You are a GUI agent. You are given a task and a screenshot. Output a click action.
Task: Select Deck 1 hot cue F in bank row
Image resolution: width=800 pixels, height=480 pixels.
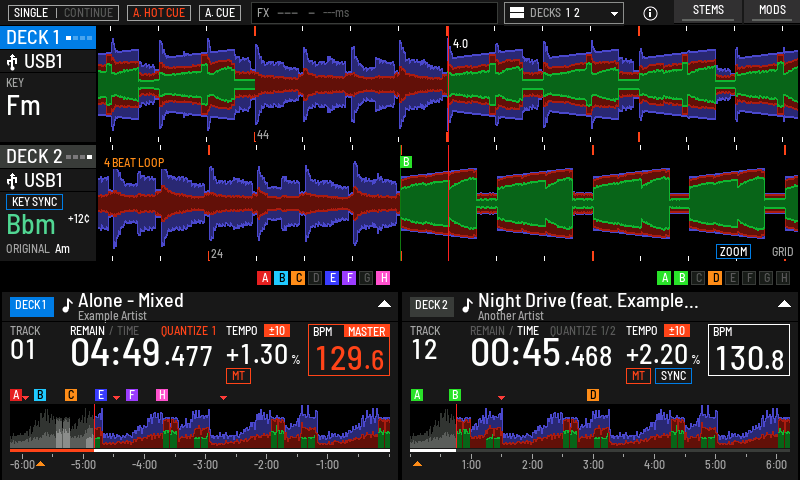pyautogui.click(x=349, y=278)
